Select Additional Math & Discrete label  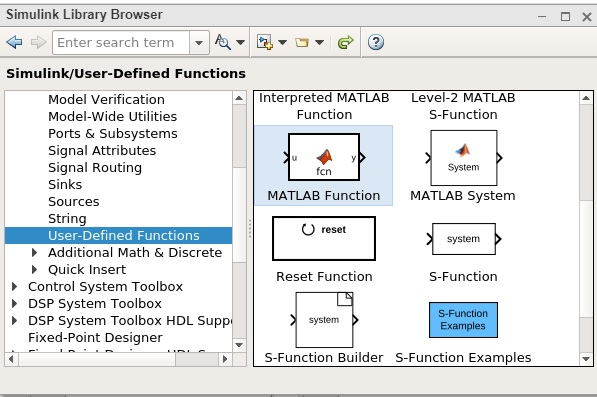135,252
